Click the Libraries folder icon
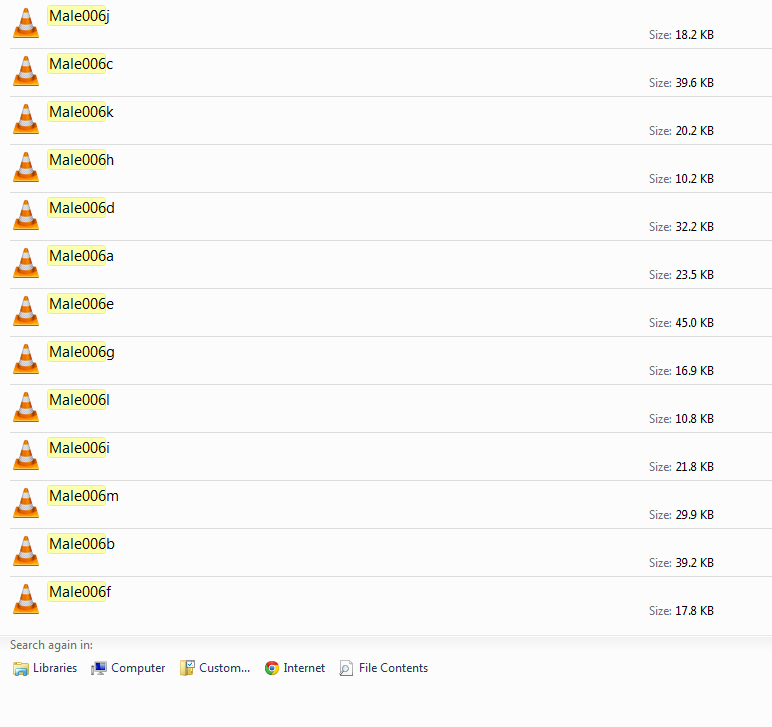Image resolution: width=772 pixels, height=727 pixels. 21,668
